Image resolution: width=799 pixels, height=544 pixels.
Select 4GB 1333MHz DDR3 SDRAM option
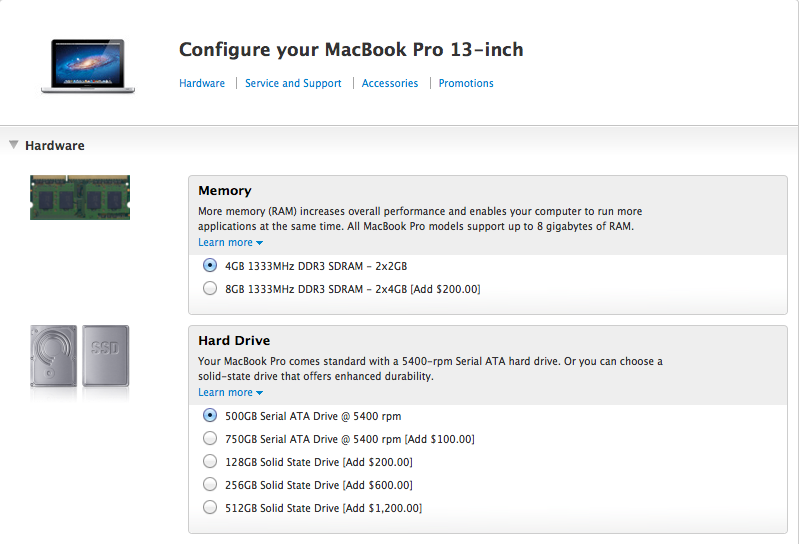pyautogui.click(x=210, y=265)
